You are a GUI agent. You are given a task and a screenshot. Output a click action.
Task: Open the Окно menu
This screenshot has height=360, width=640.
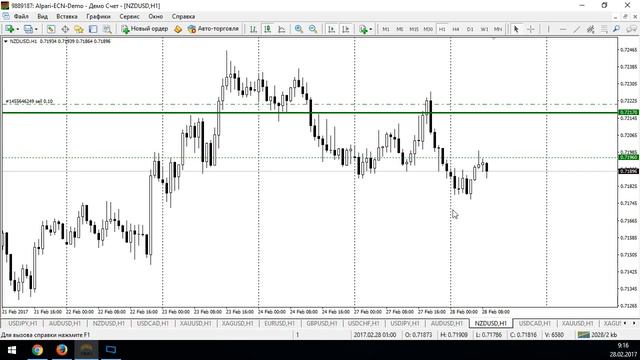pyautogui.click(x=156, y=16)
